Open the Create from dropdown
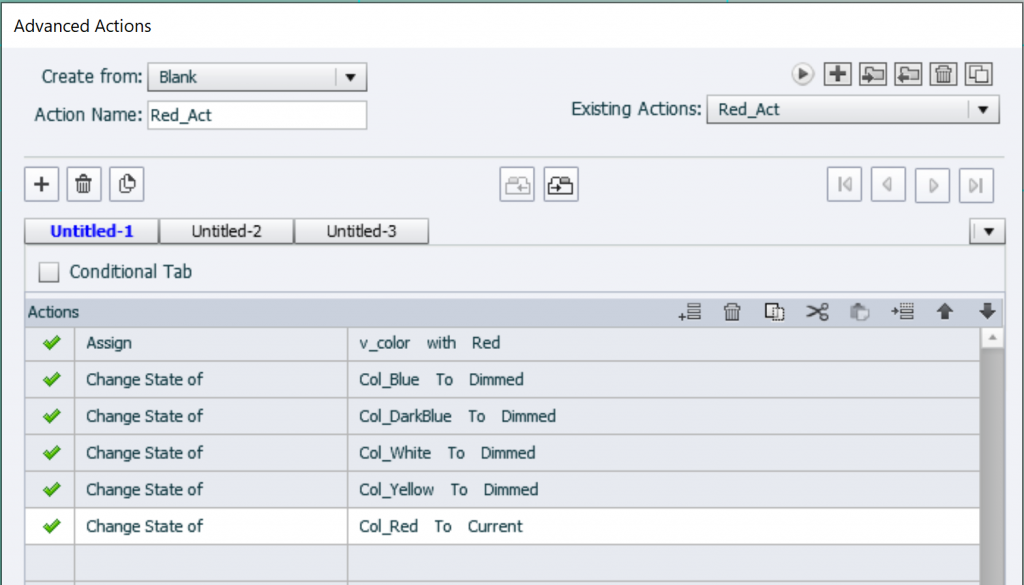 [x=350, y=77]
